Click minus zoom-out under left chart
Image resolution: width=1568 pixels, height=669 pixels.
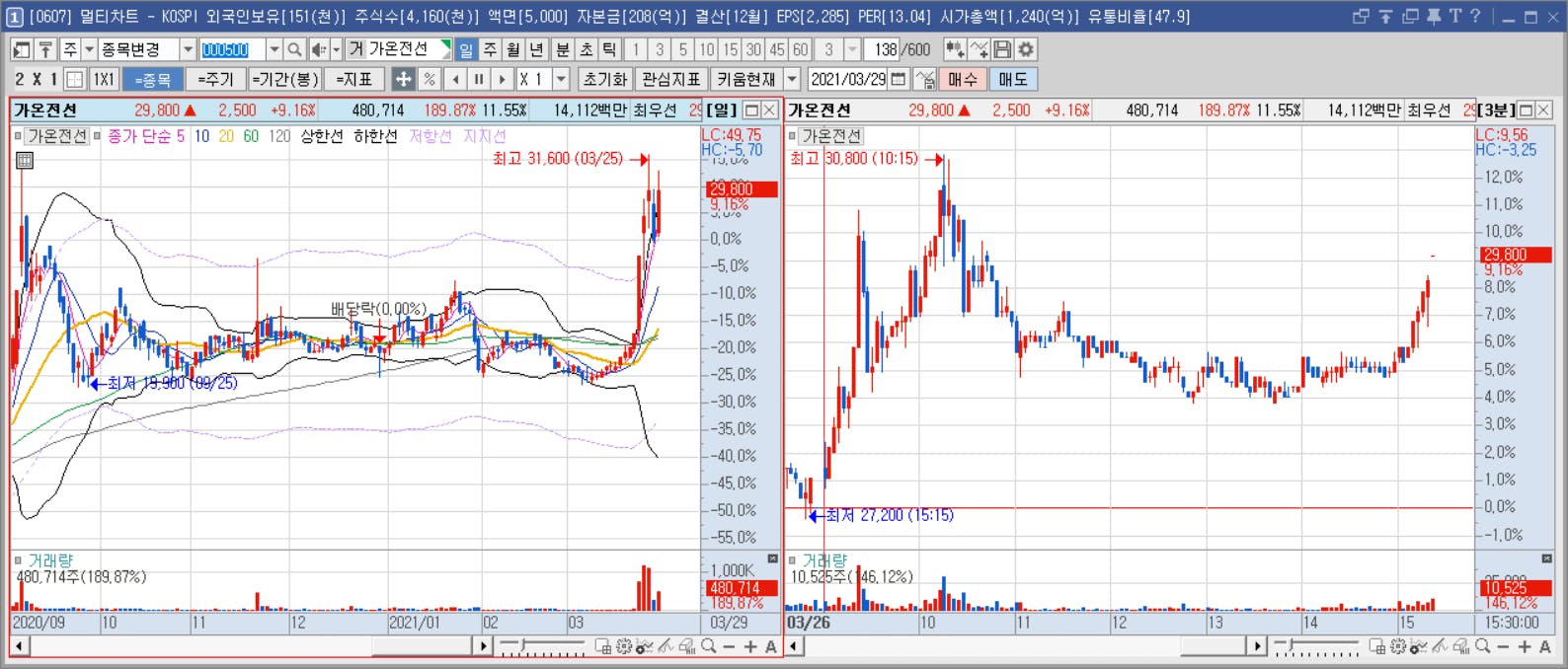tap(729, 646)
